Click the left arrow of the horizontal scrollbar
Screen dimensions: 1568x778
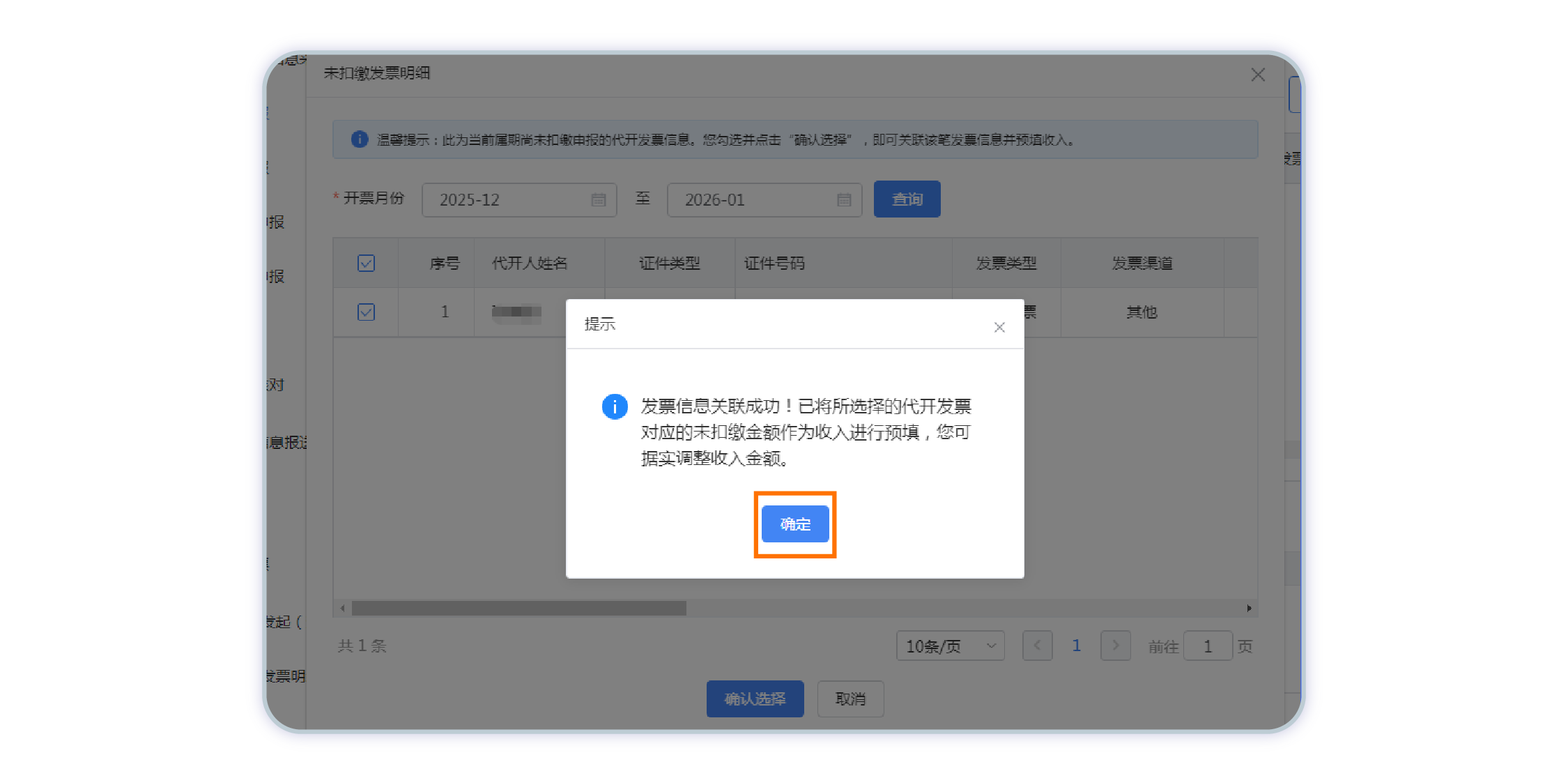342,608
